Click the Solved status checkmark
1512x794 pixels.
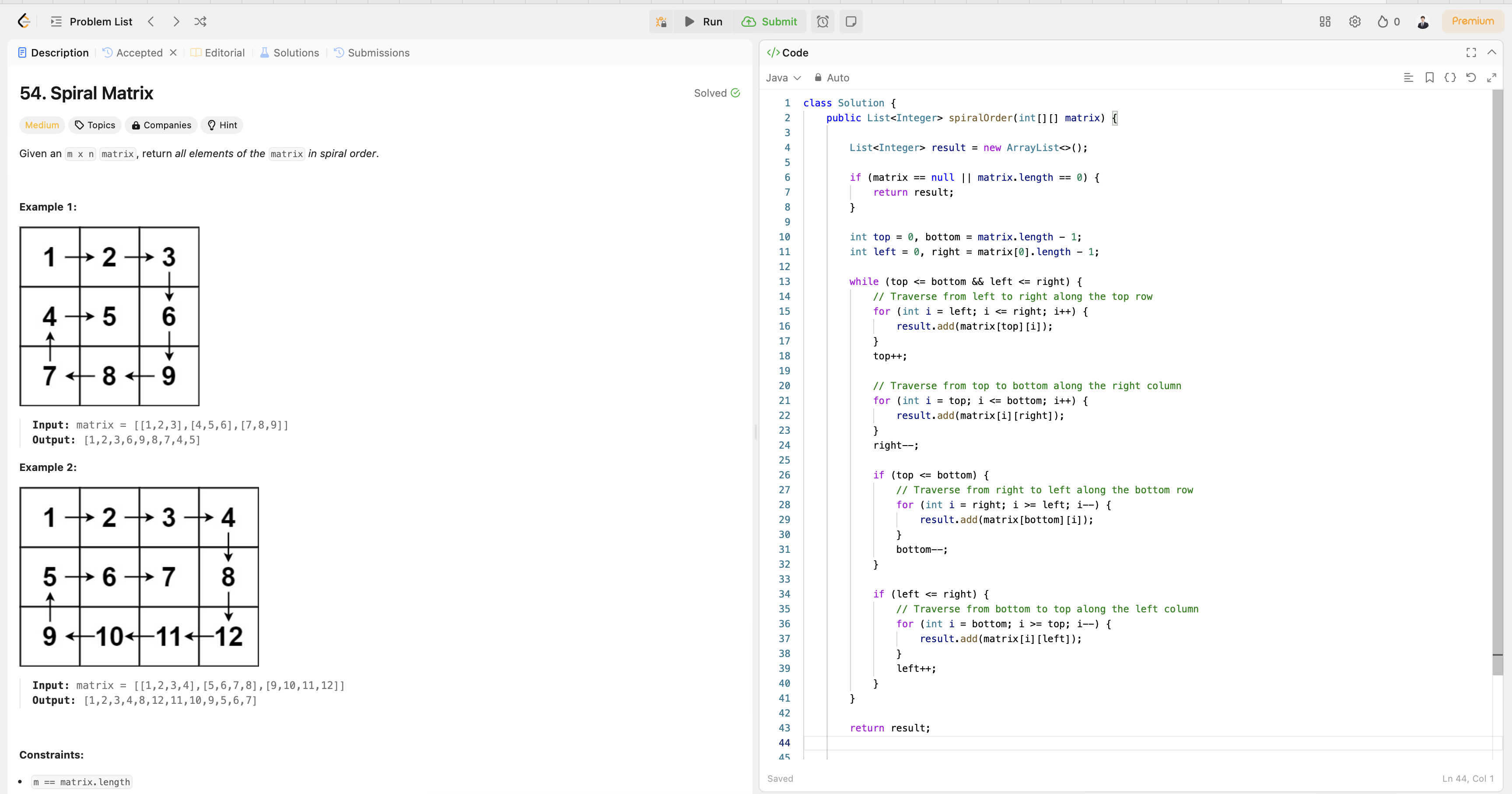(x=735, y=93)
